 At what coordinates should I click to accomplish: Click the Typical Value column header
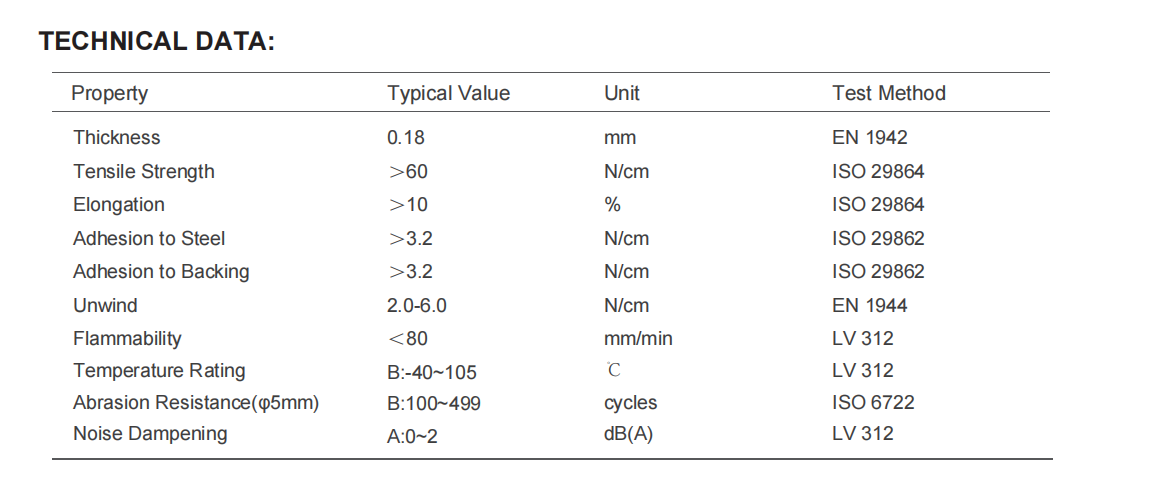tap(448, 94)
